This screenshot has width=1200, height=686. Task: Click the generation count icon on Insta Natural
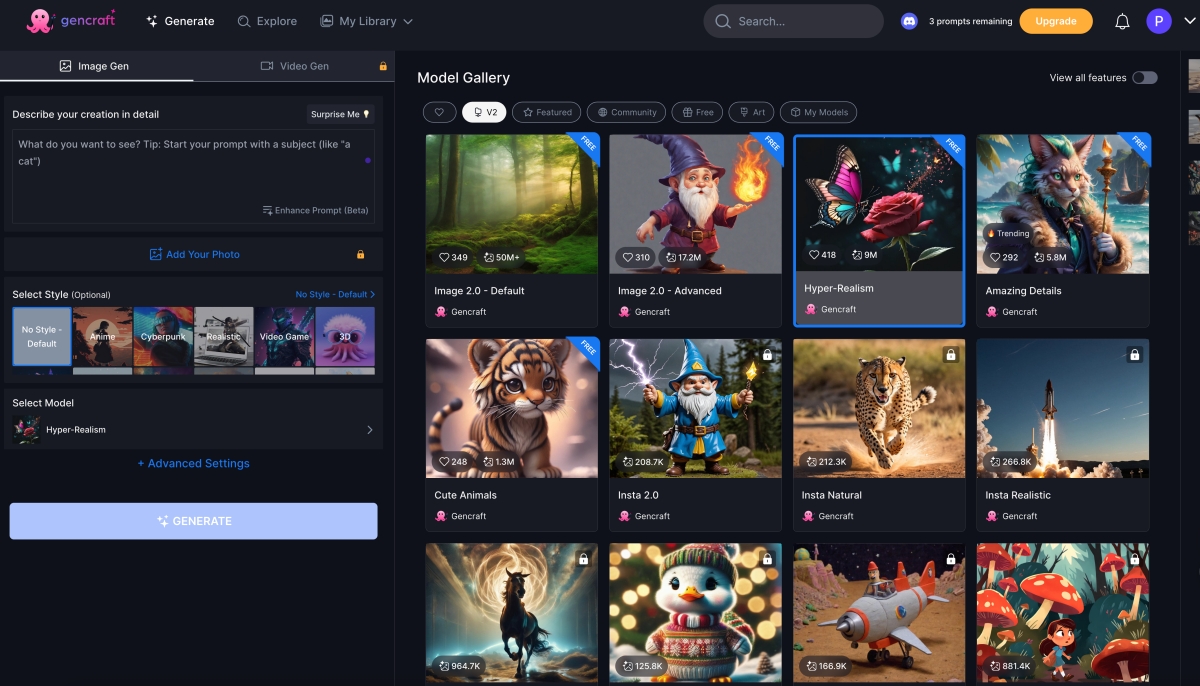click(812, 461)
